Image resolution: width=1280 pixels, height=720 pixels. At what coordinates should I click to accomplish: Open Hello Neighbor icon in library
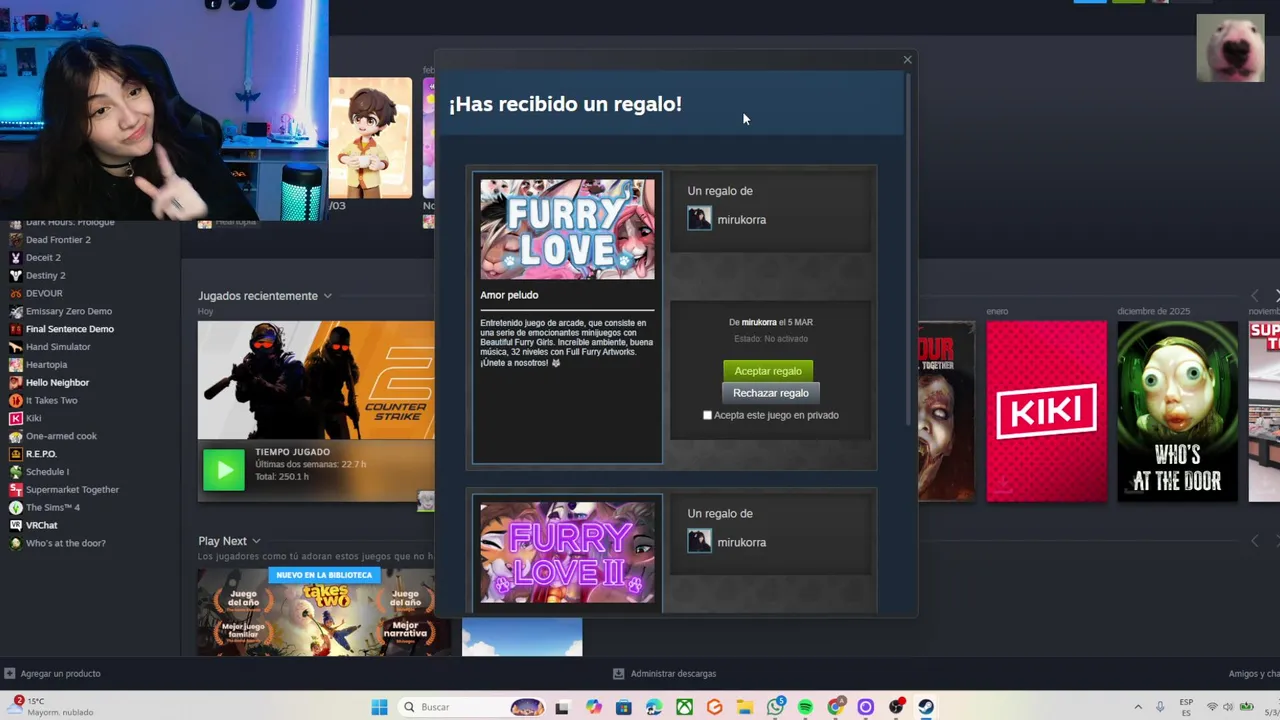[x=15, y=382]
